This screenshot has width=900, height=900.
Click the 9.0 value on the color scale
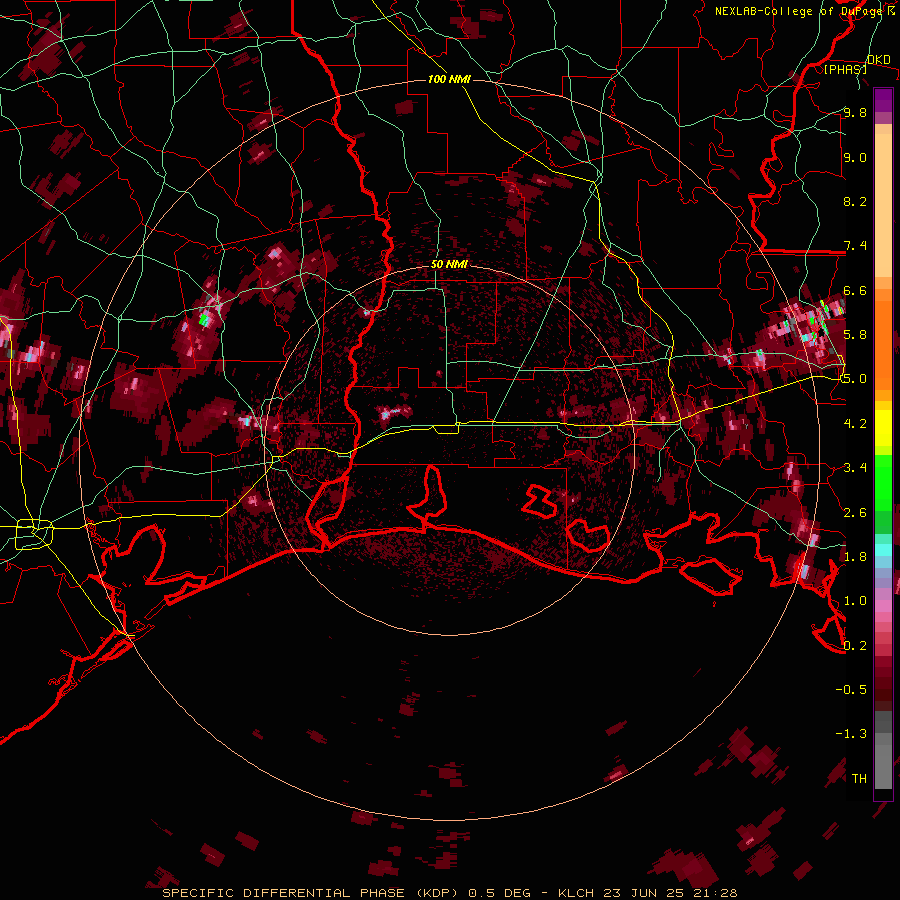855,157
